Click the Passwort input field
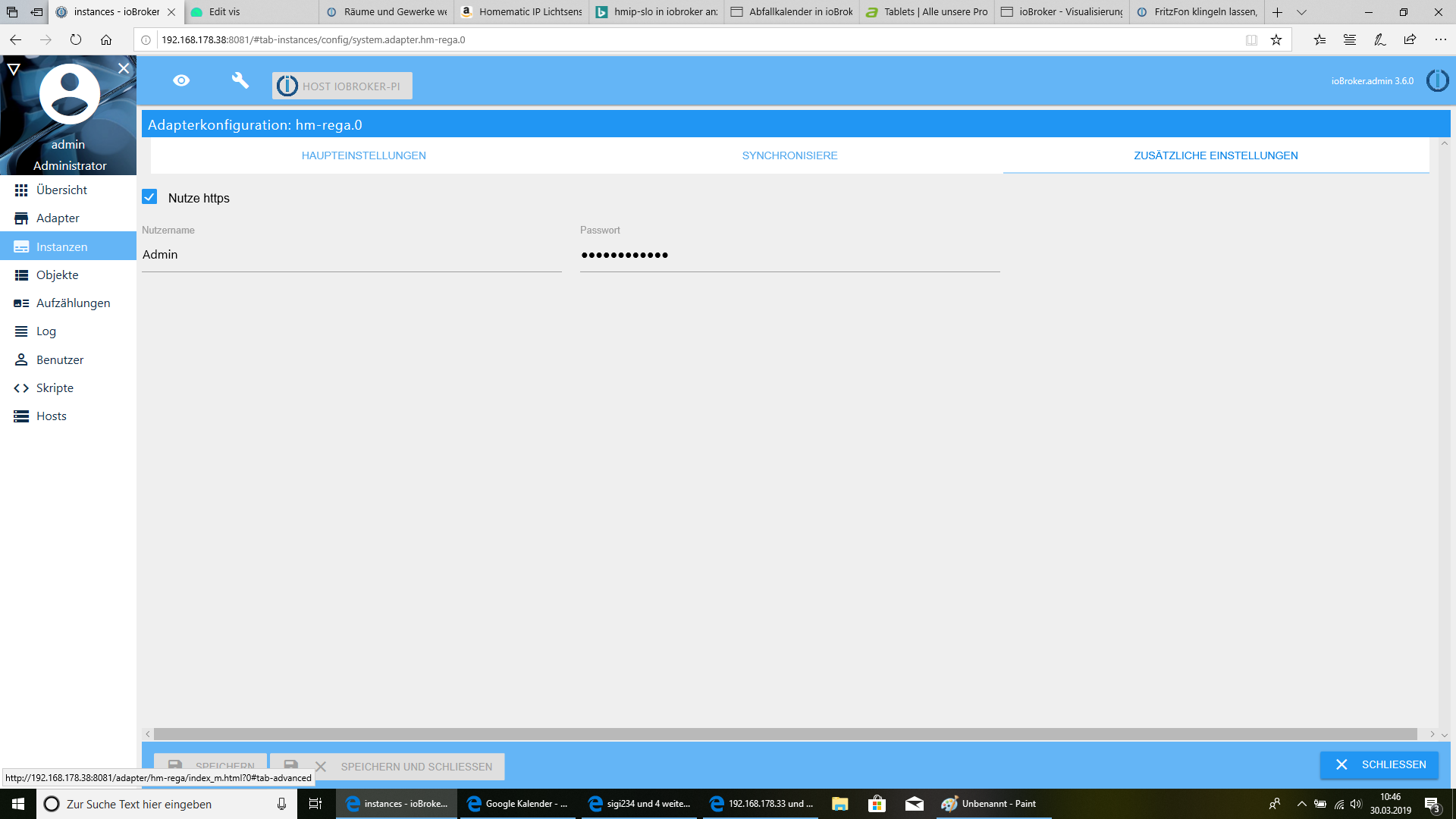Image resolution: width=1456 pixels, height=819 pixels. coord(789,255)
